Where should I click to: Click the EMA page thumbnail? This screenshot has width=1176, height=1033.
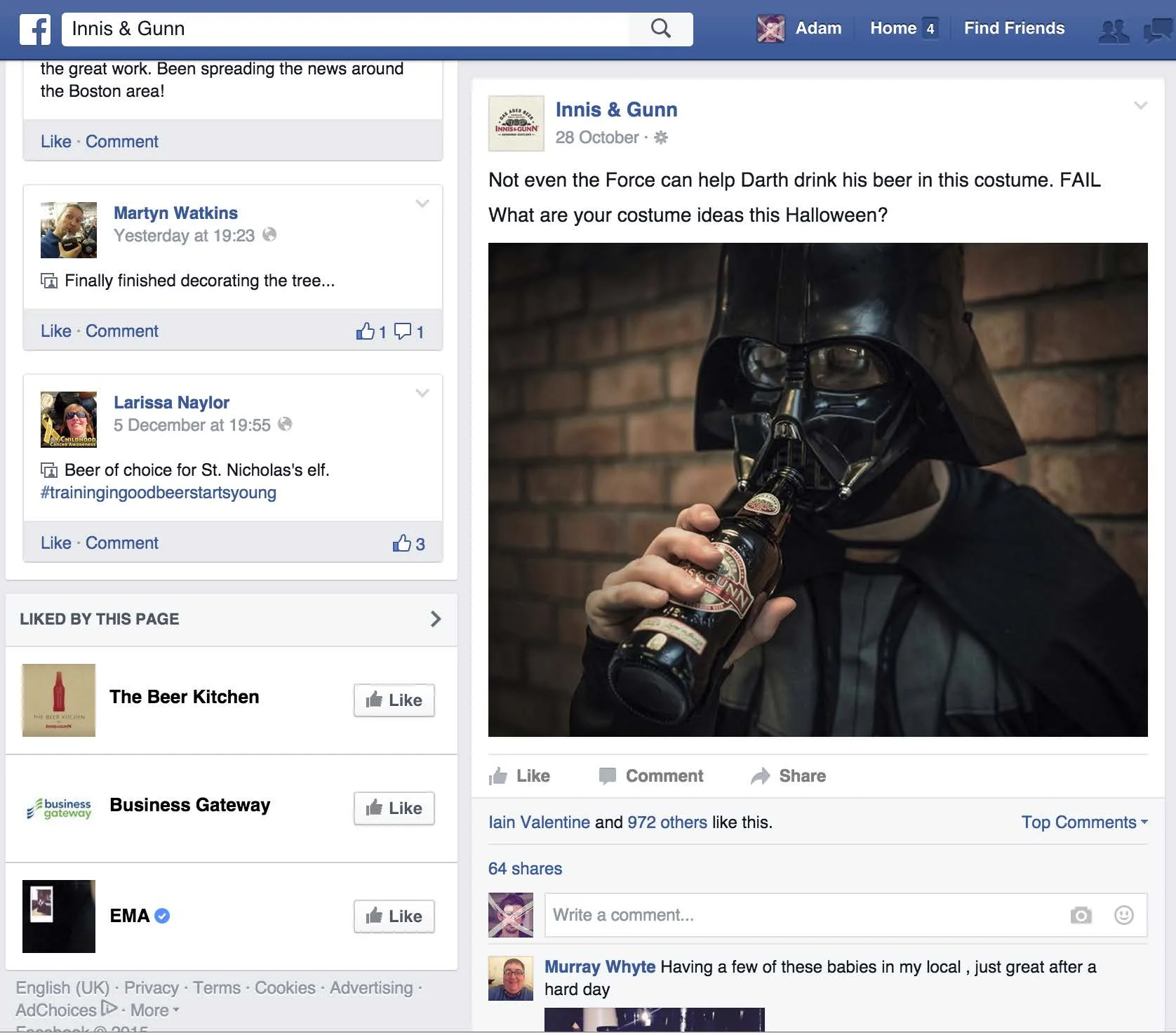[59, 917]
